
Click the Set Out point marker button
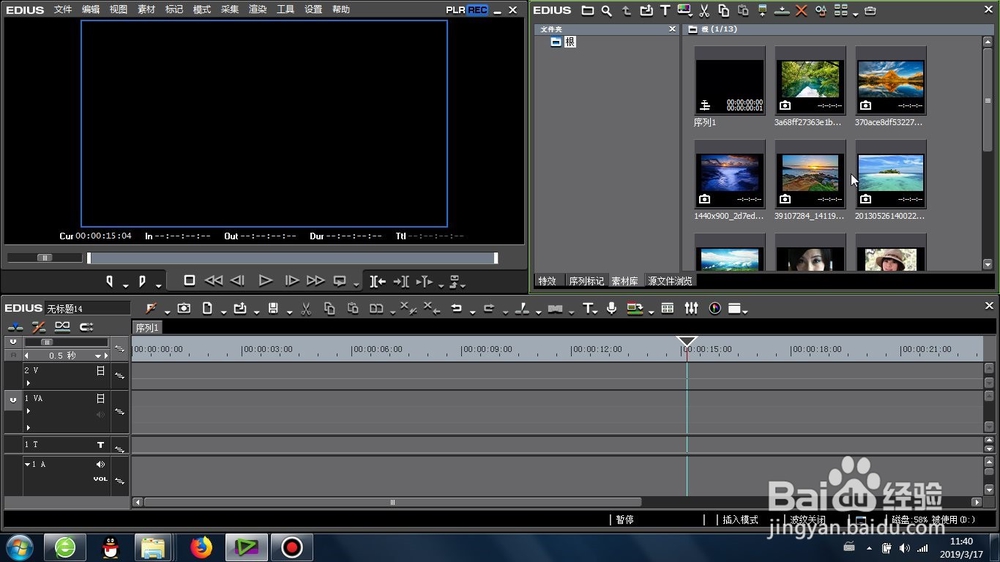(x=142, y=281)
